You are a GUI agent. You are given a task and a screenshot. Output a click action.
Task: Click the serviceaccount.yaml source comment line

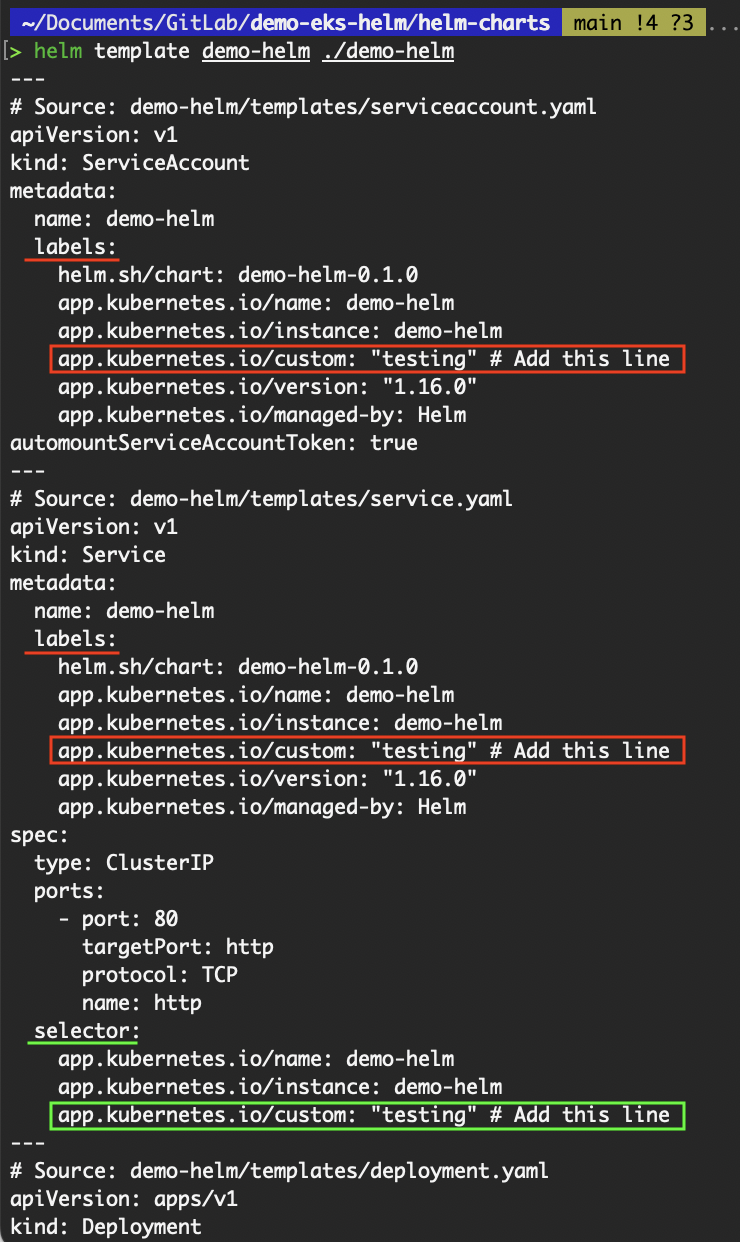(x=304, y=106)
